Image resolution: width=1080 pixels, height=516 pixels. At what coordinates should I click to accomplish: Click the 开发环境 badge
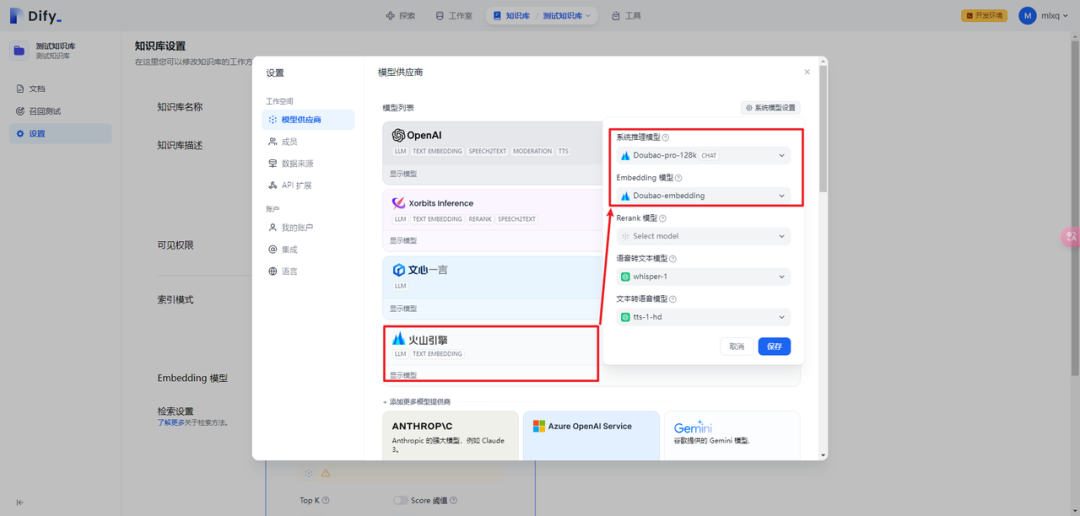pyautogui.click(x=984, y=15)
